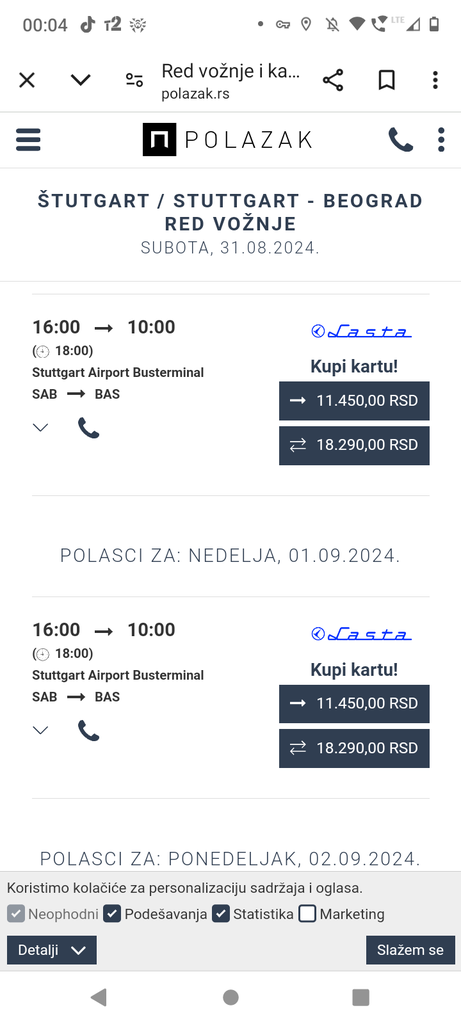This screenshot has height=1024, width=461.
Task: Disable the Podešavanja cookie checkbox
Action: click(112, 914)
